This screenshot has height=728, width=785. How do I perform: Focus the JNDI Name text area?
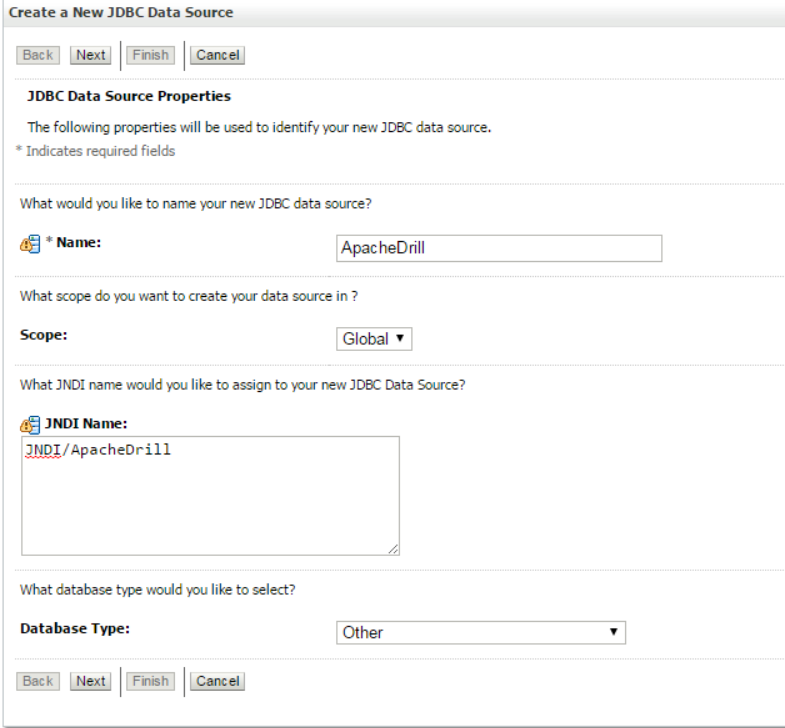pyautogui.click(x=210, y=496)
